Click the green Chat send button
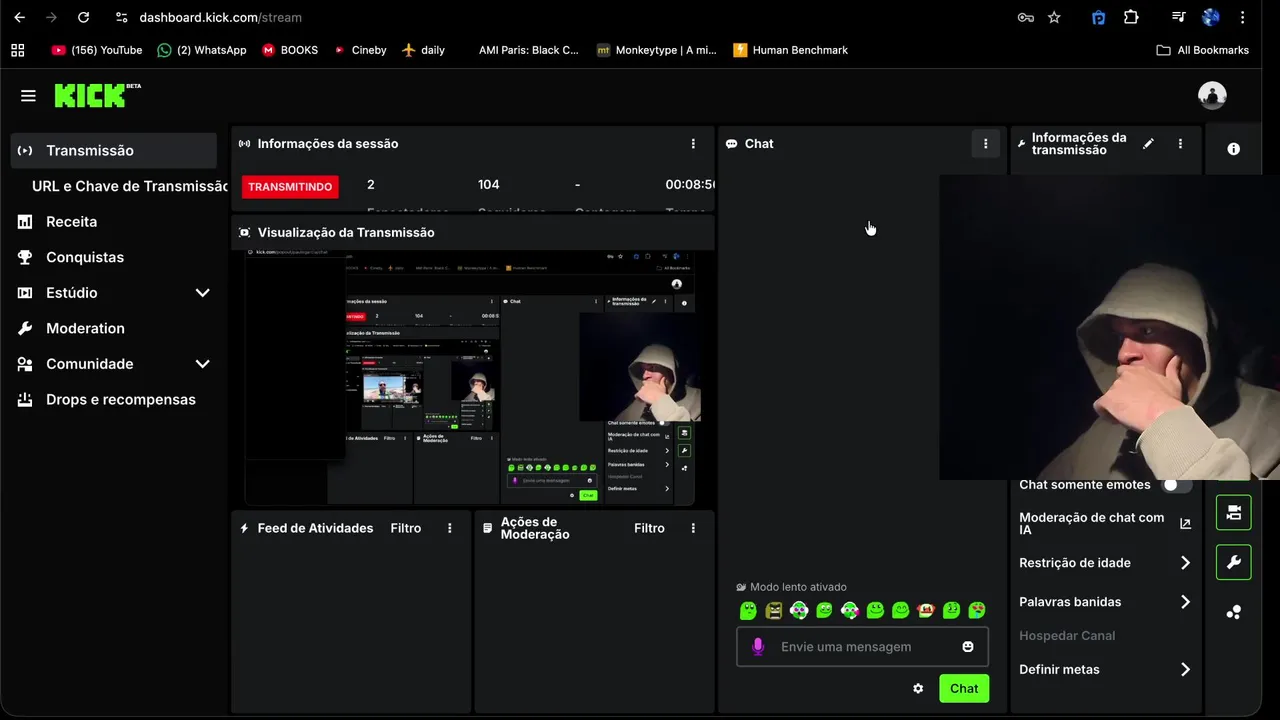This screenshot has width=1280, height=720. tap(964, 688)
